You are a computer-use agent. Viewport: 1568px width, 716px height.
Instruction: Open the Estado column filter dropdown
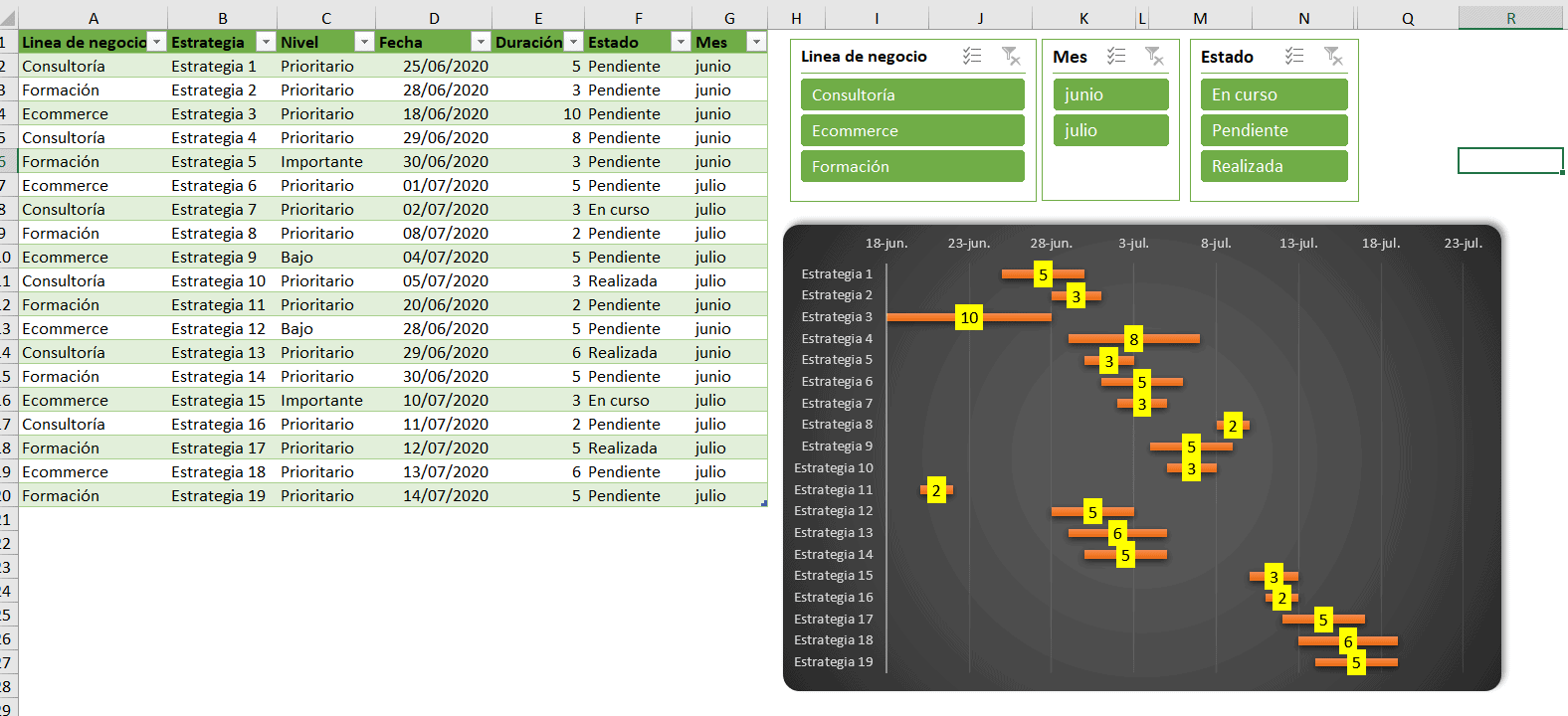pyautogui.click(x=681, y=42)
